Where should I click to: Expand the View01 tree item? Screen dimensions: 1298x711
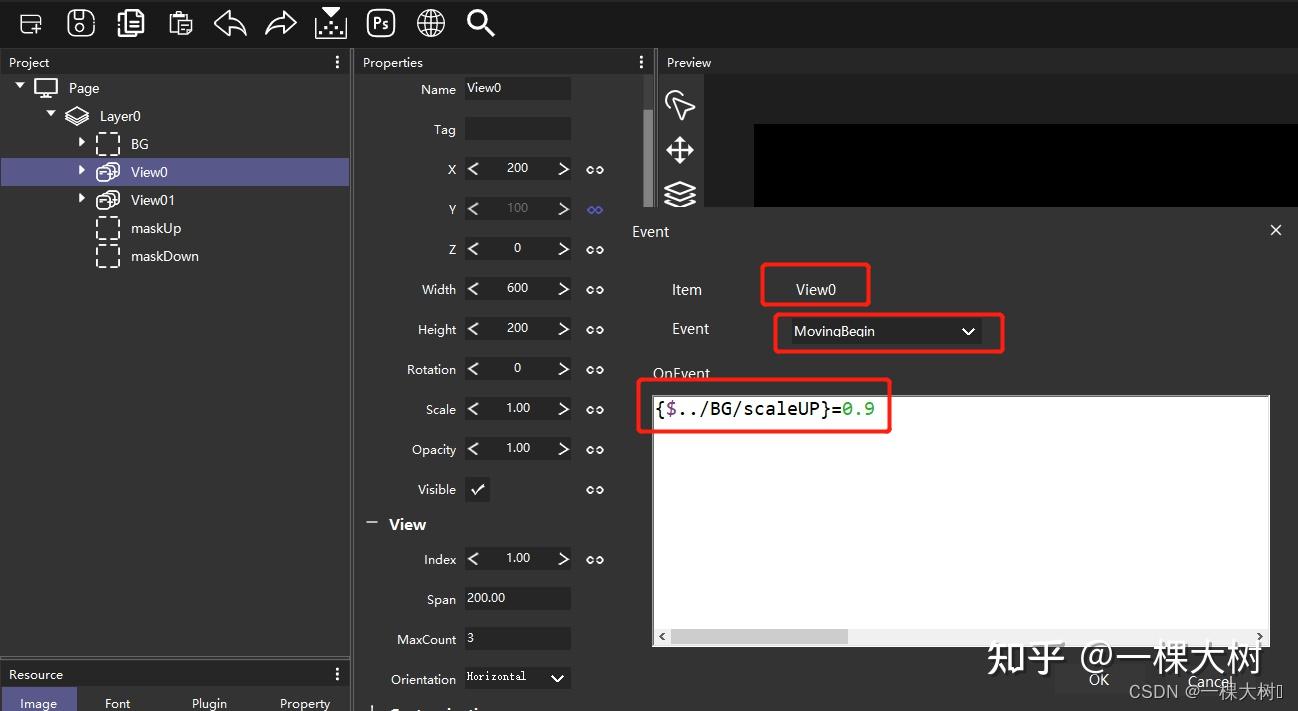[81, 199]
